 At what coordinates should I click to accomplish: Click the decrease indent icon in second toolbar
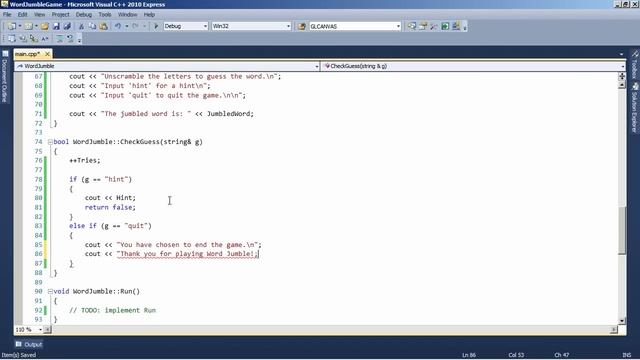pyautogui.click(x=23, y=39)
